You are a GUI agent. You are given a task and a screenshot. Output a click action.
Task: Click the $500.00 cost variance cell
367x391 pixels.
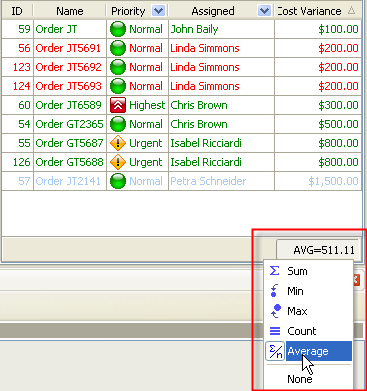(x=318, y=124)
